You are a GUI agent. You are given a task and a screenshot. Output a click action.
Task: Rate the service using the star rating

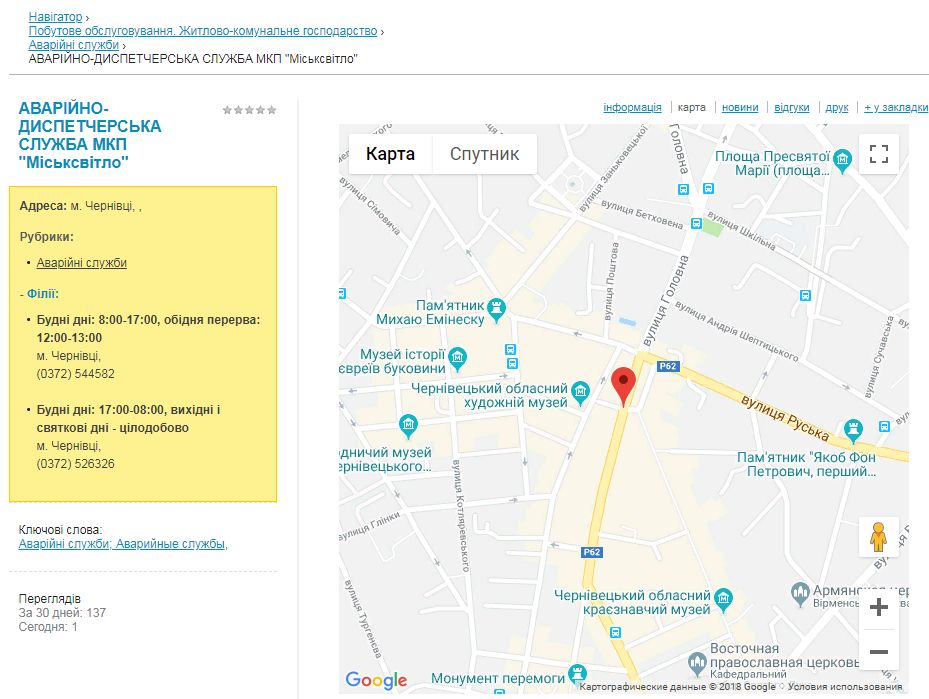point(249,110)
